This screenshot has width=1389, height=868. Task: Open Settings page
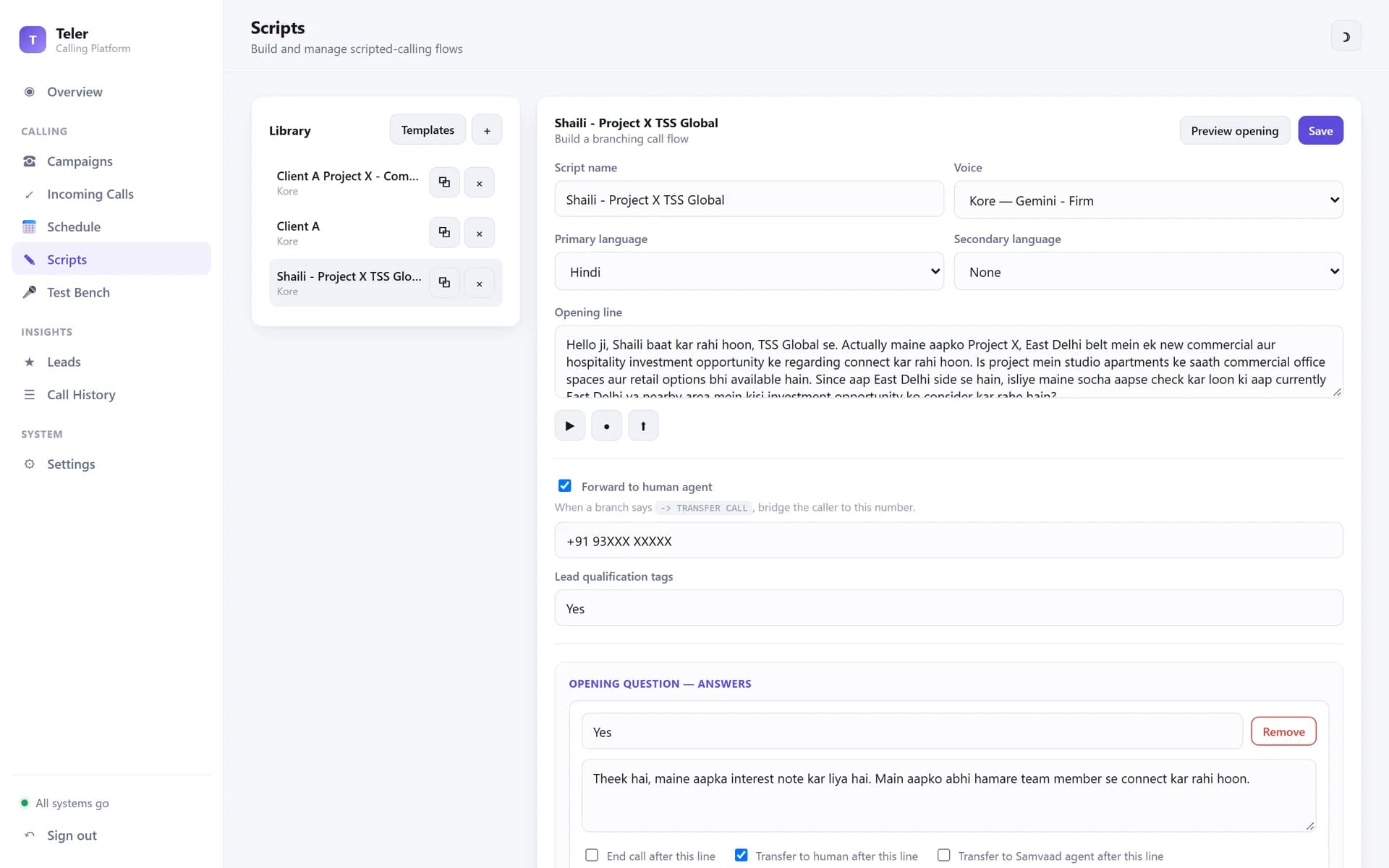tap(111, 464)
